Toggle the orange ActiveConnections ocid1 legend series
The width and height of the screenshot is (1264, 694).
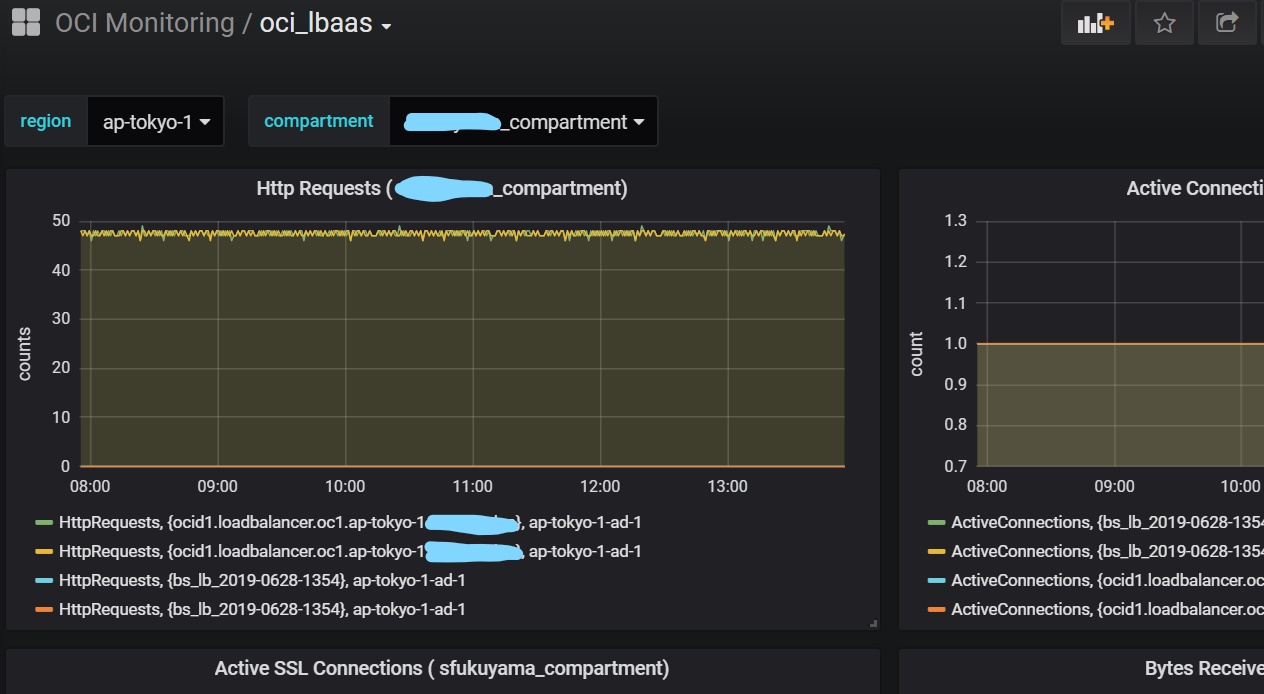point(1107,609)
